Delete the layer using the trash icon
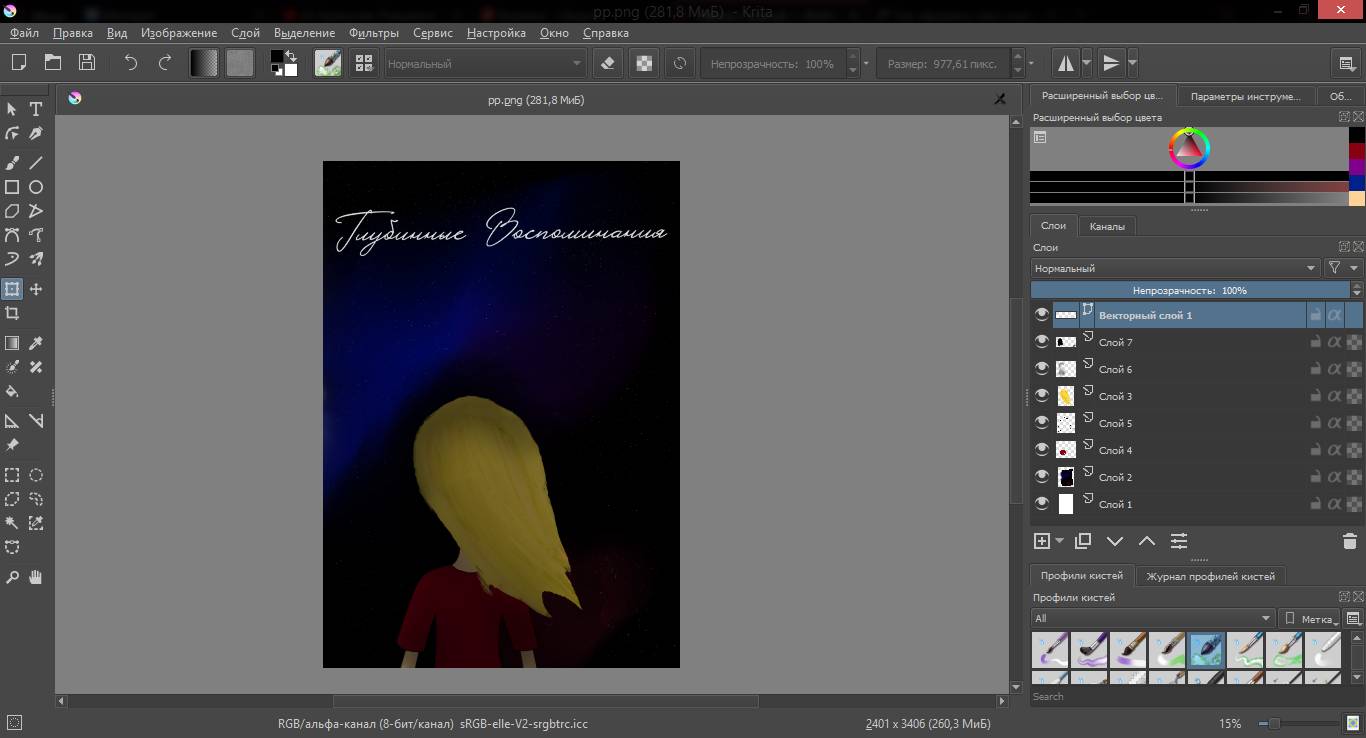 tap(1349, 541)
